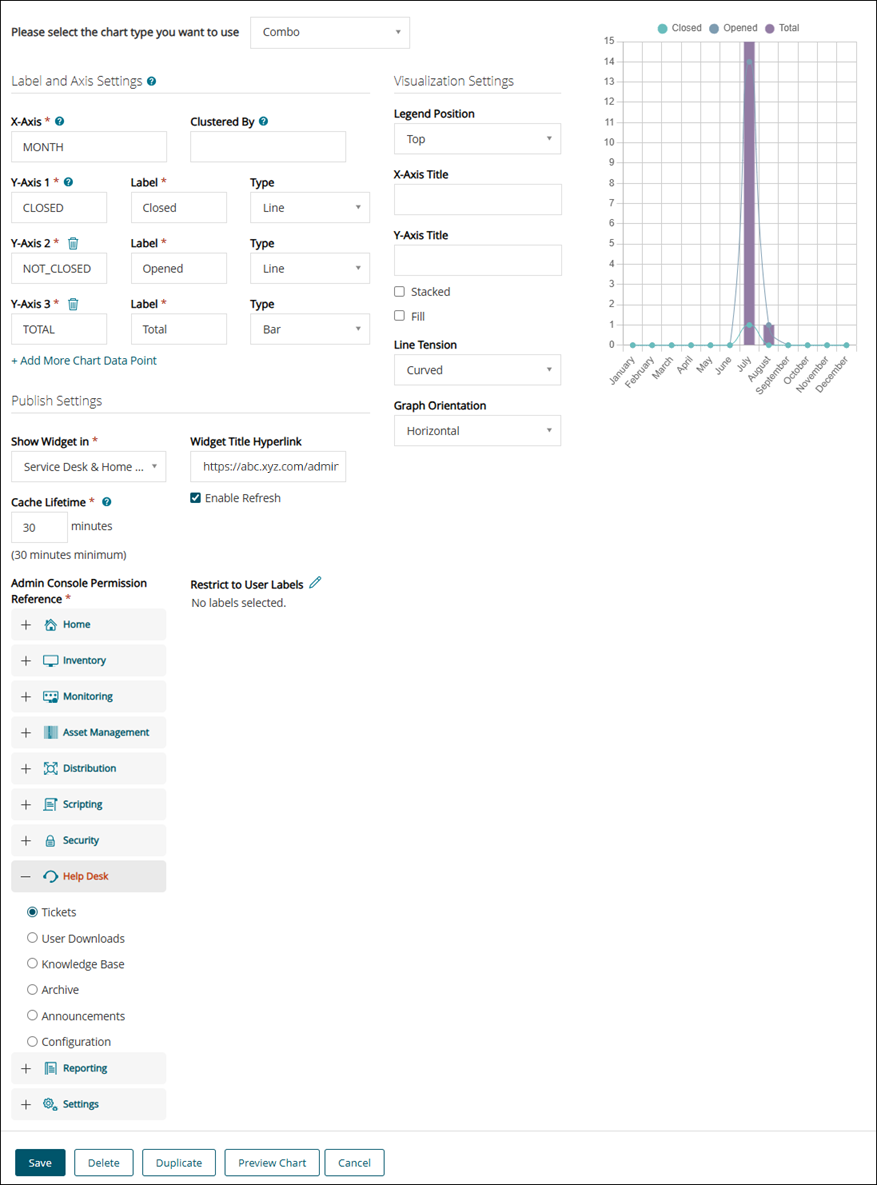Delete Y-Axis 3 using trash icon
The width and height of the screenshot is (877, 1185).
(x=73, y=304)
